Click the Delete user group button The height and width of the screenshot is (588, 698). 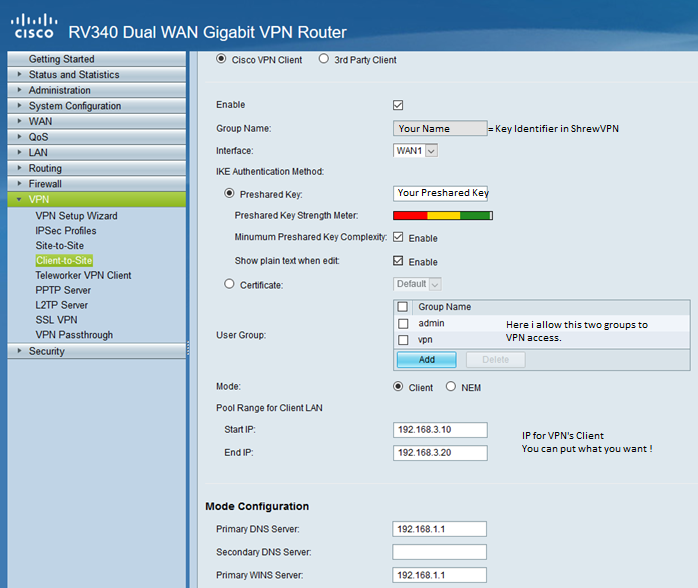point(495,360)
